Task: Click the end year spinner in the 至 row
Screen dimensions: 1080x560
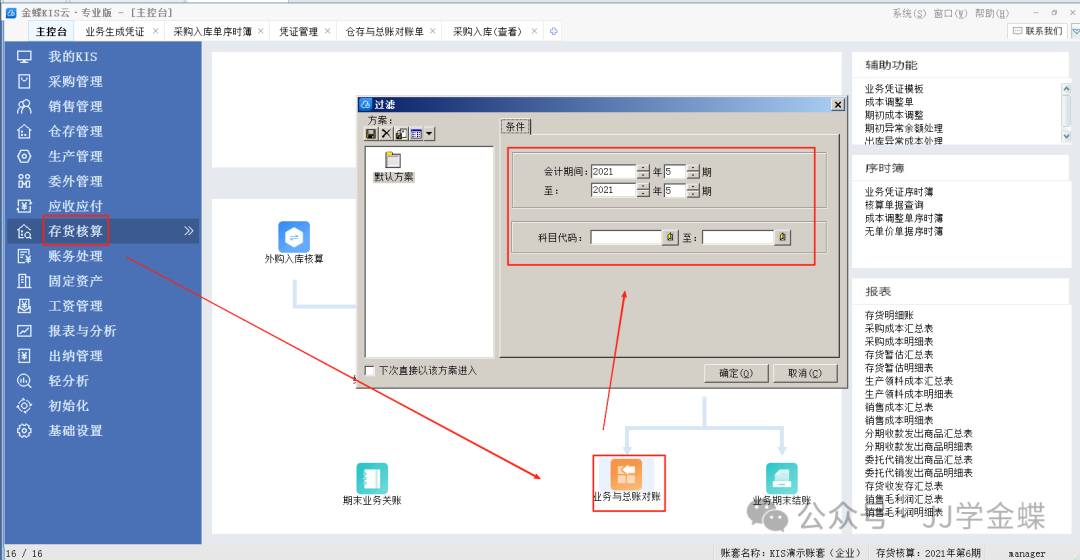Action: pos(643,190)
